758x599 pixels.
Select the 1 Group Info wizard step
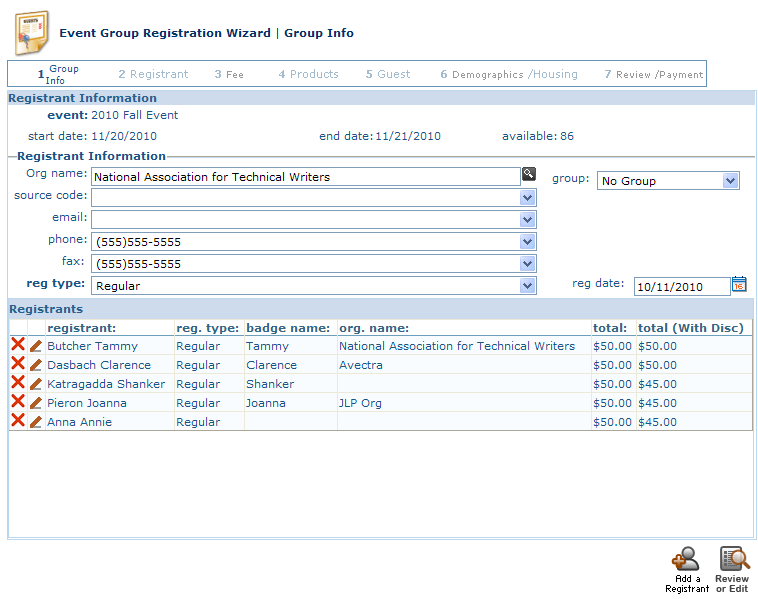58,74
